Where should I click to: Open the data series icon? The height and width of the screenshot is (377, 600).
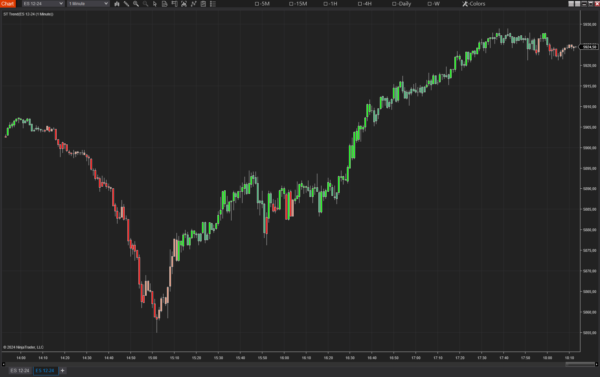[184, 4]
